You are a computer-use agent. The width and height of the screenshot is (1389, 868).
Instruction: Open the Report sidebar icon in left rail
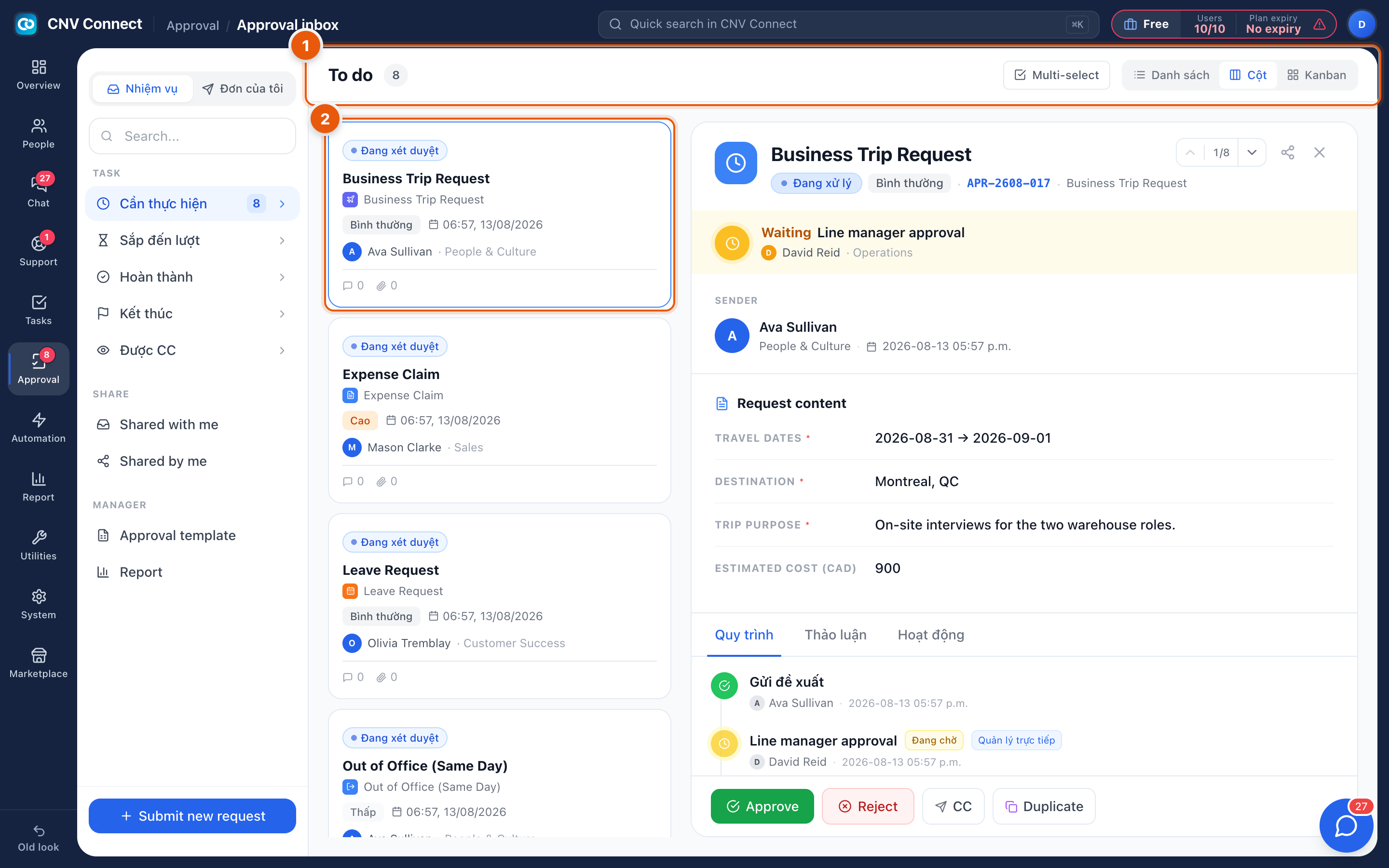click(39, 486)
